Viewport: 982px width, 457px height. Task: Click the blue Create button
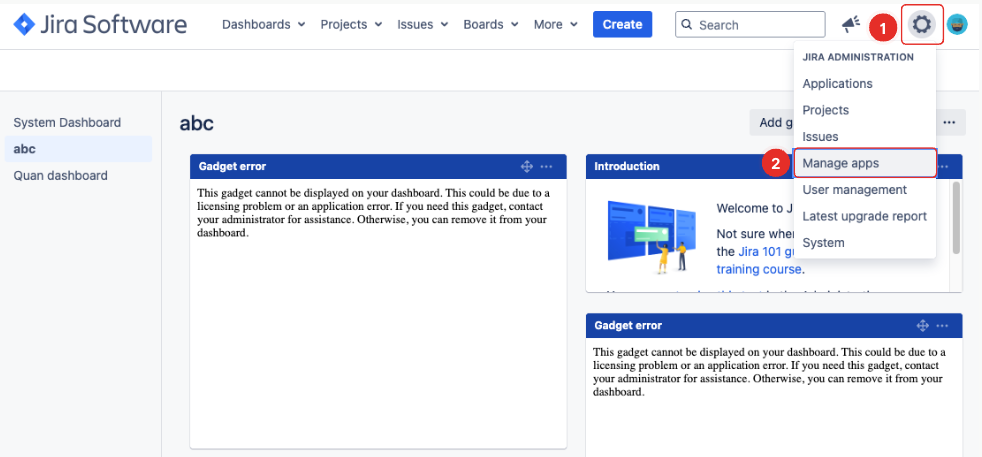622,24
